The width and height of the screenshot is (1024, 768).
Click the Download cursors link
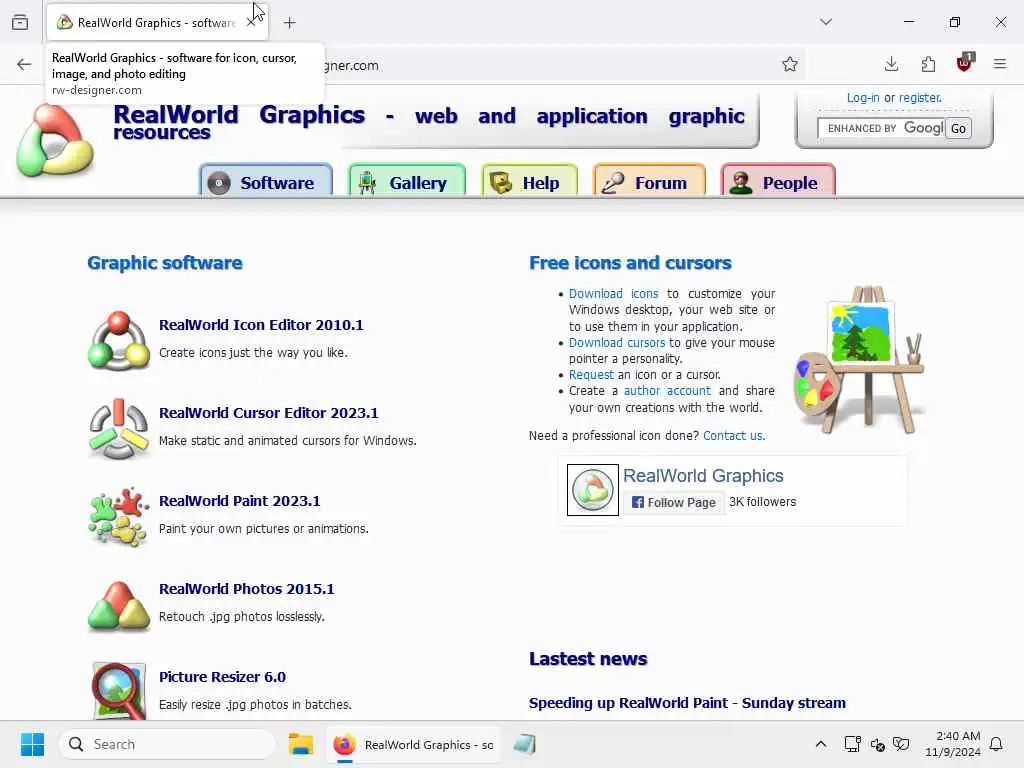[616, 343]
